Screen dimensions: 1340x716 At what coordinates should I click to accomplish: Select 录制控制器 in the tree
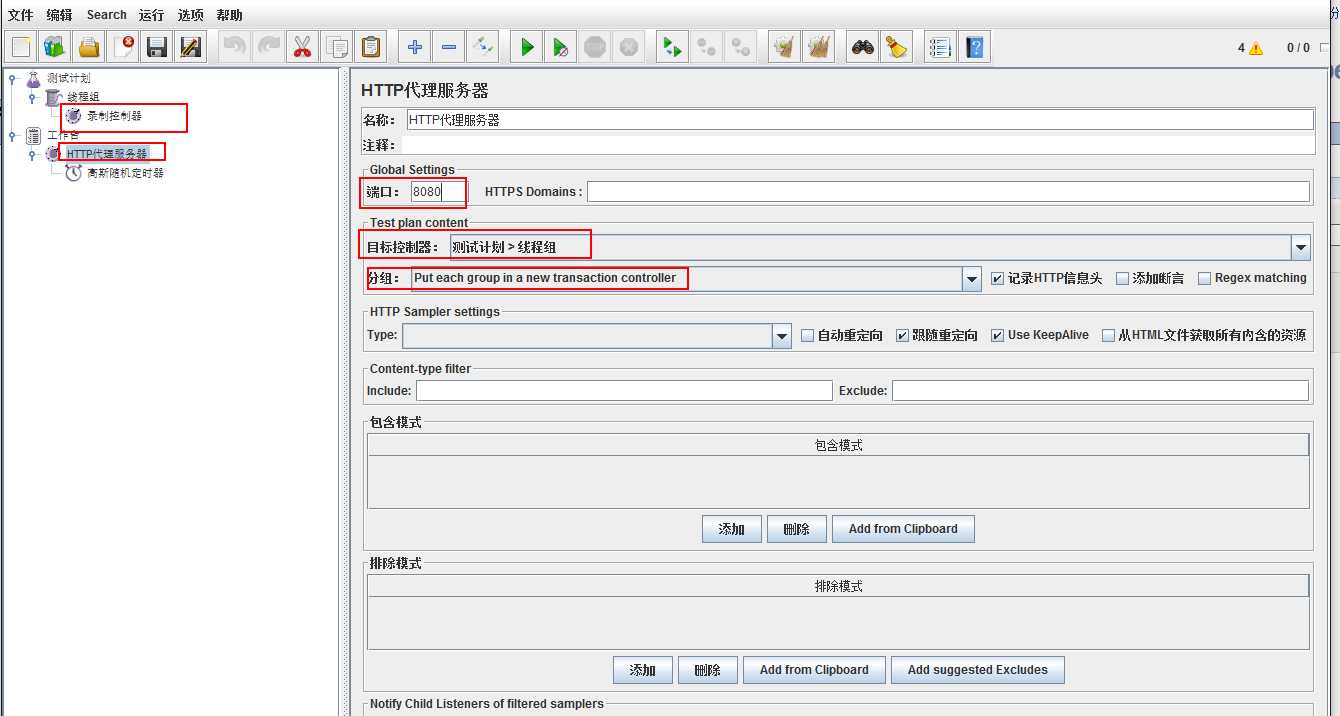pyautogui.click(x=114, y=116)
